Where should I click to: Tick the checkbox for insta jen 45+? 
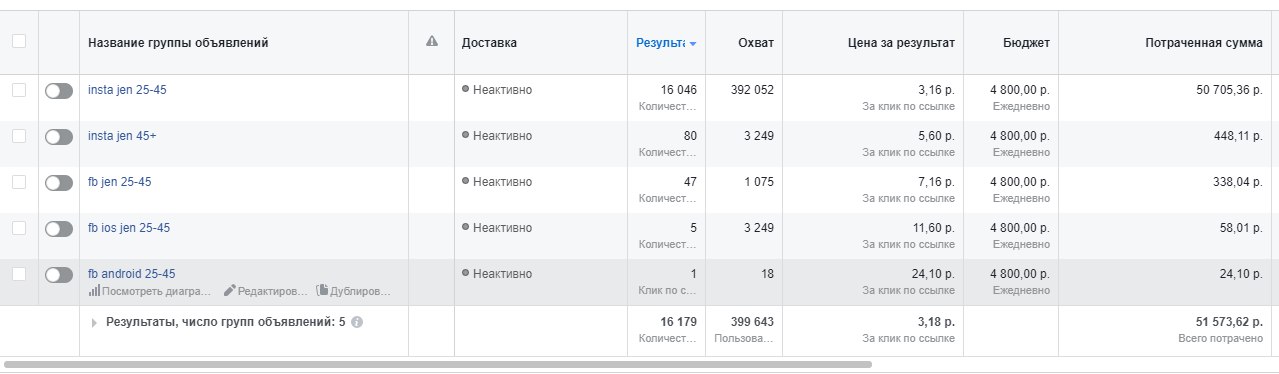(19, 136)
